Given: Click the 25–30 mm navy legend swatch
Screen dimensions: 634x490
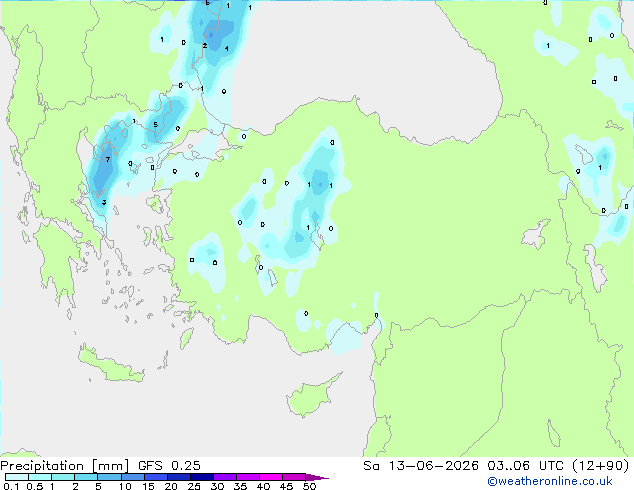Looking at the screenshot, I should tap(201, 477).
